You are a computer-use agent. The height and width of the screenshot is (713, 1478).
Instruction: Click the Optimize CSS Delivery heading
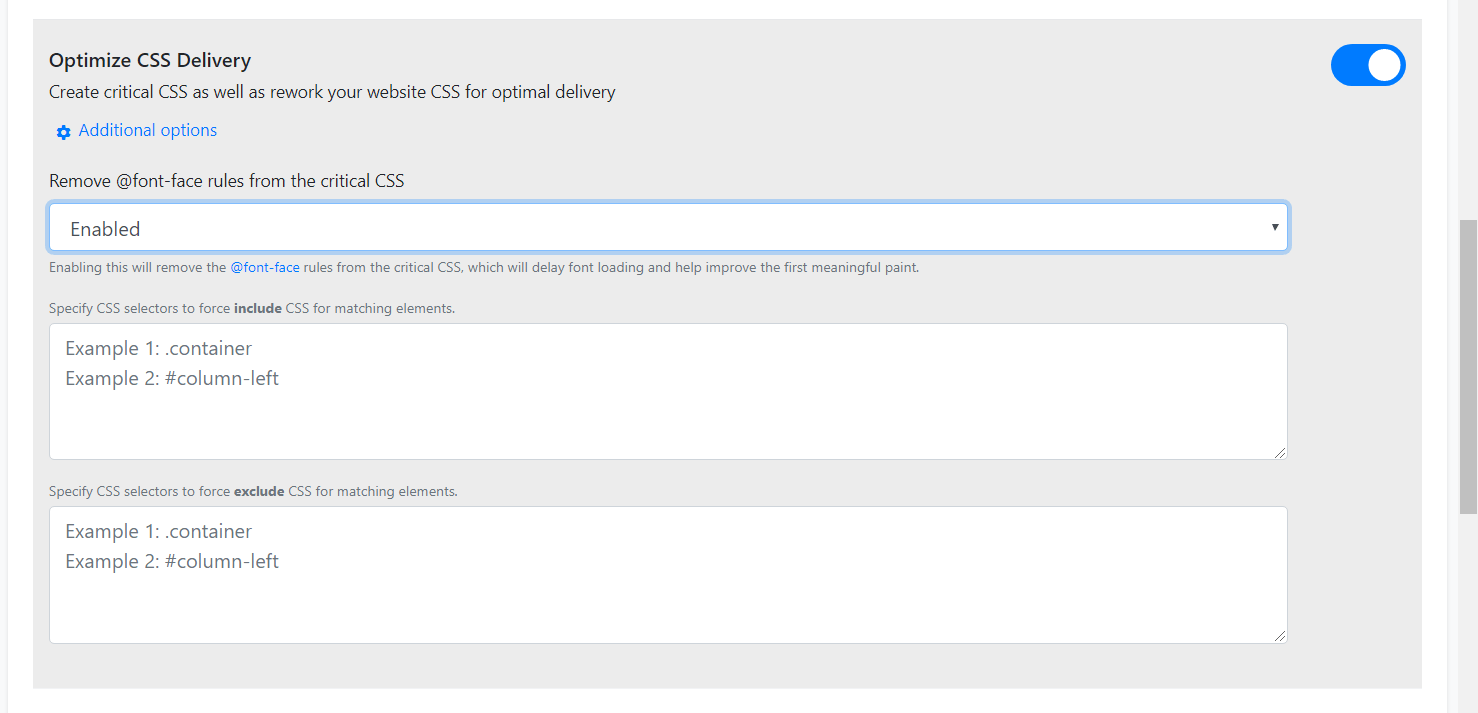point(150,61)
